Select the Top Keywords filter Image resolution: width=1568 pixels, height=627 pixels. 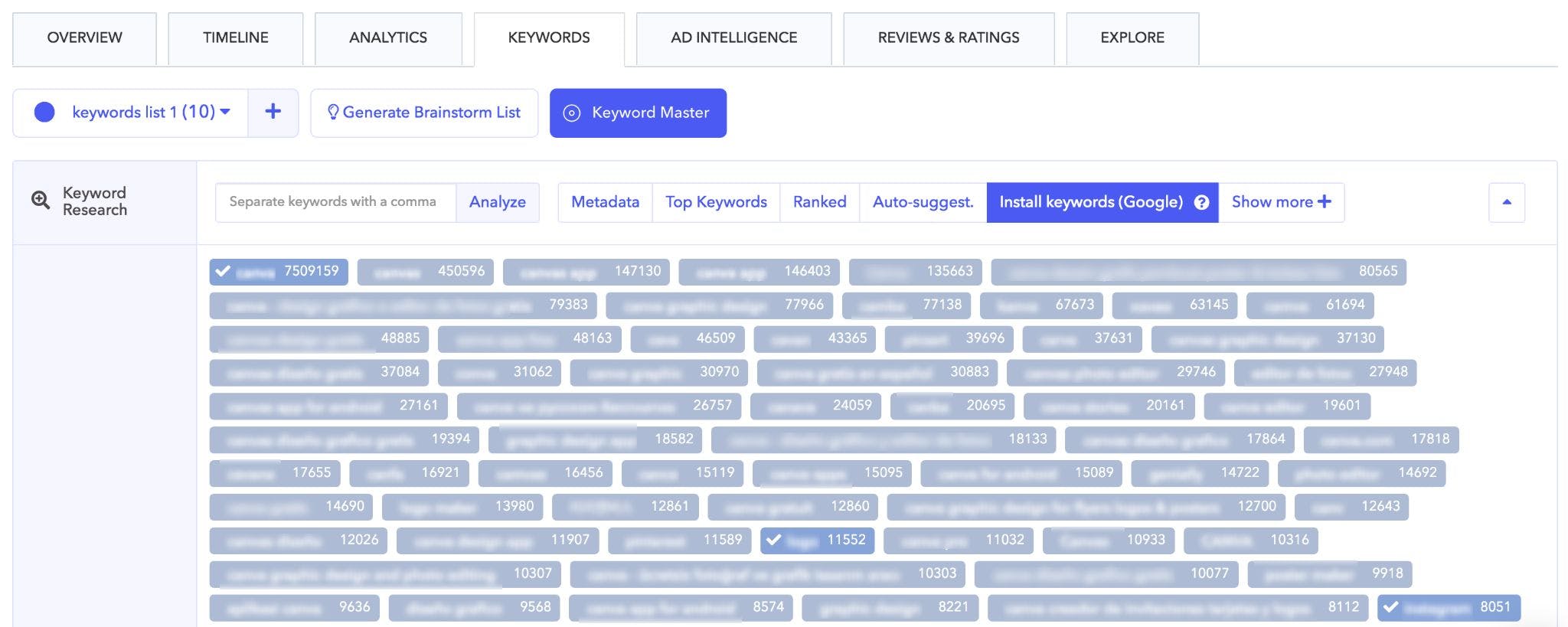(x=716, y=202)
